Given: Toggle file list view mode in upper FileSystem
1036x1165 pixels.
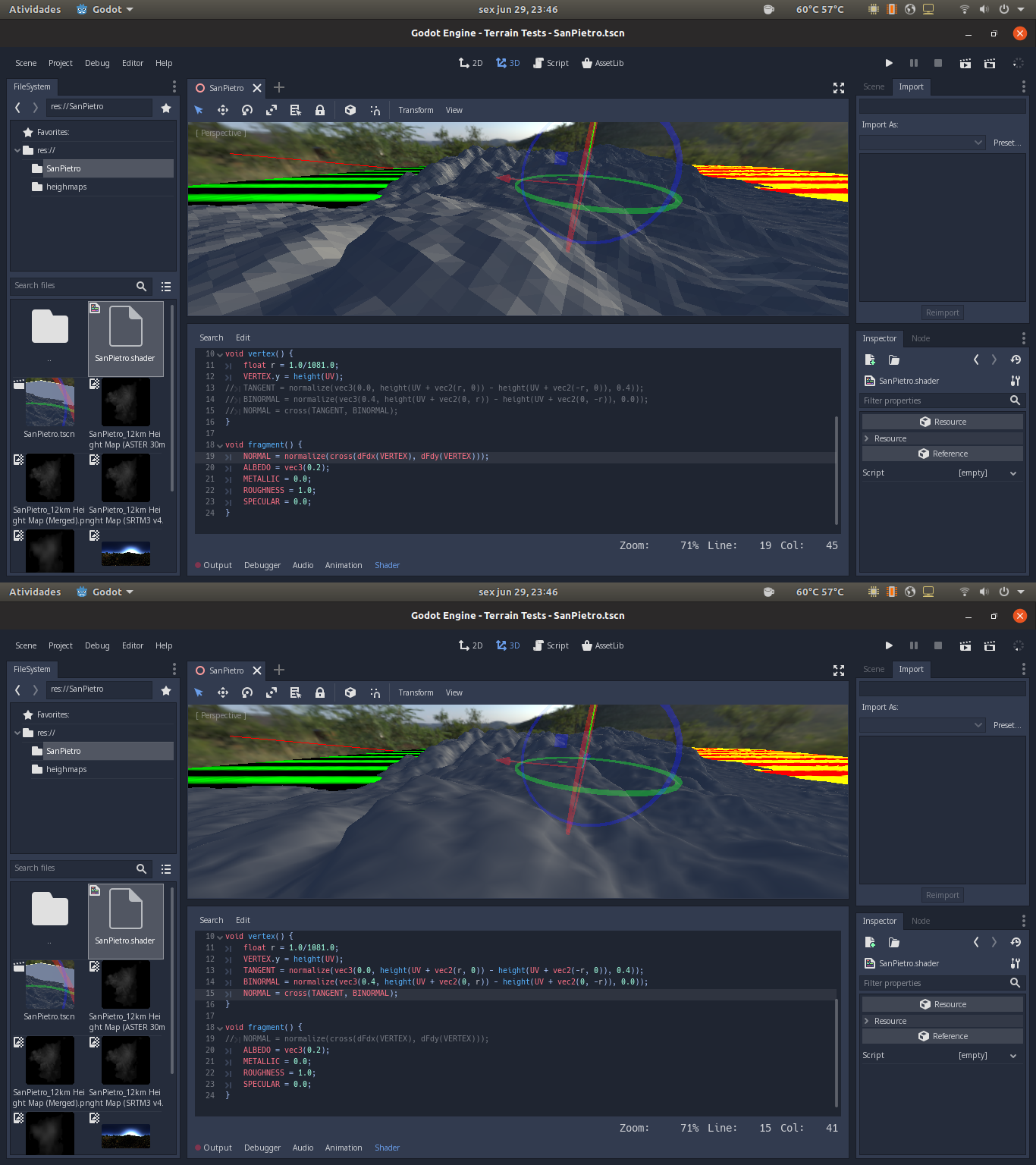Looking at the screenshot, I should (166, 287).
